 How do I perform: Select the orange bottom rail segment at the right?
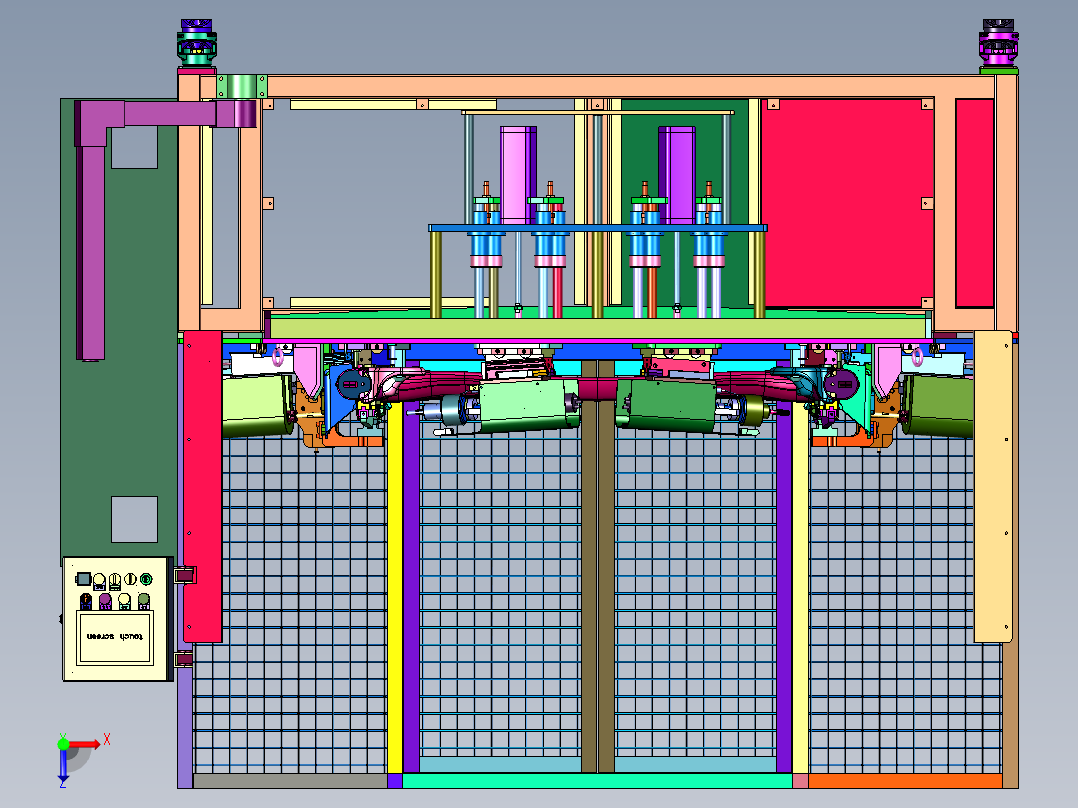coord(905,780)
